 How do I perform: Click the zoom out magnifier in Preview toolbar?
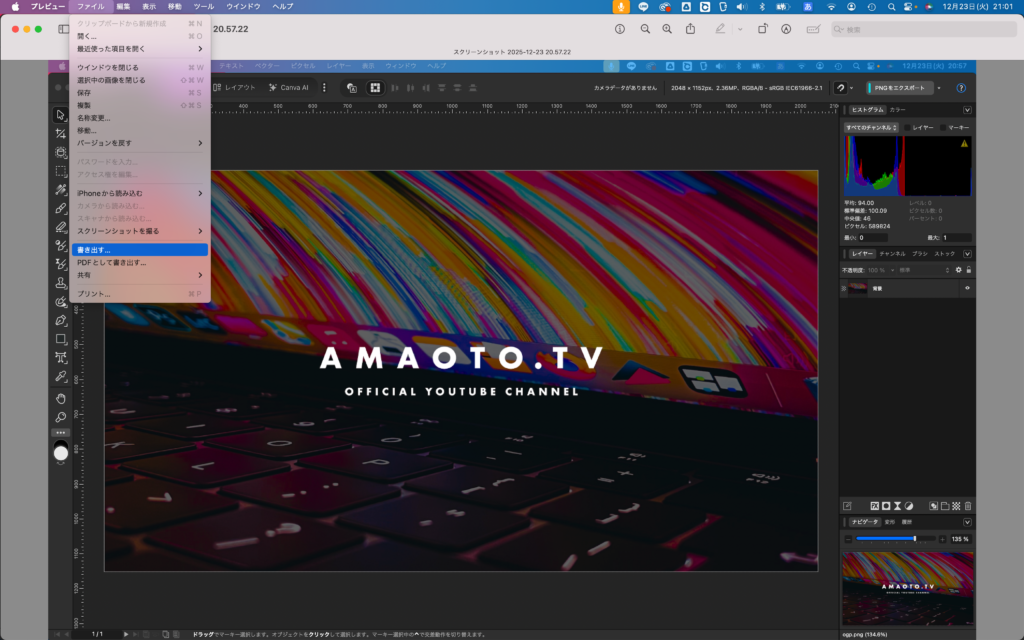click(645, 30)
